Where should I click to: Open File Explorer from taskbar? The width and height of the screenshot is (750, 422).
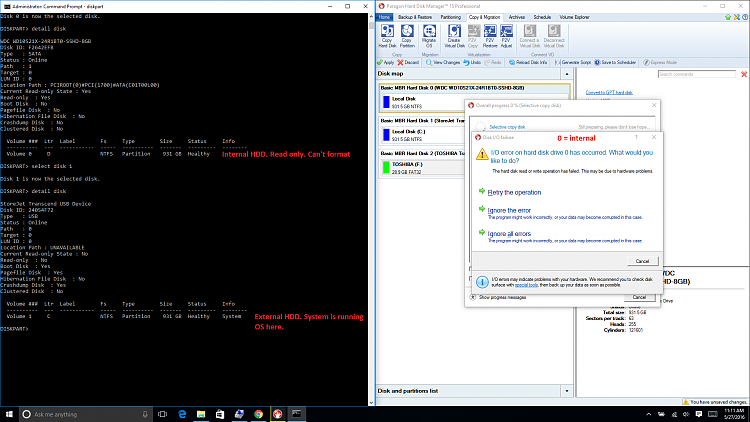click(x=201, y=414)
